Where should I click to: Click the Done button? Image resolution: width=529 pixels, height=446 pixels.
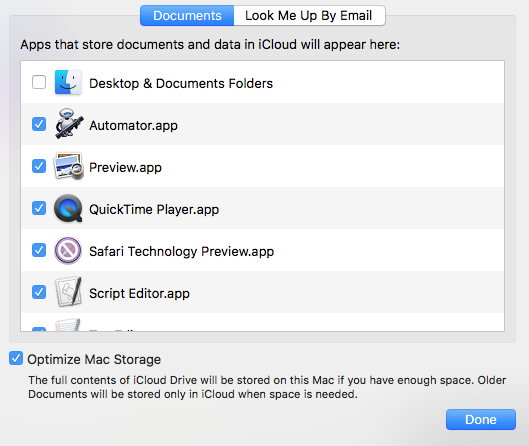coord(481,419)
